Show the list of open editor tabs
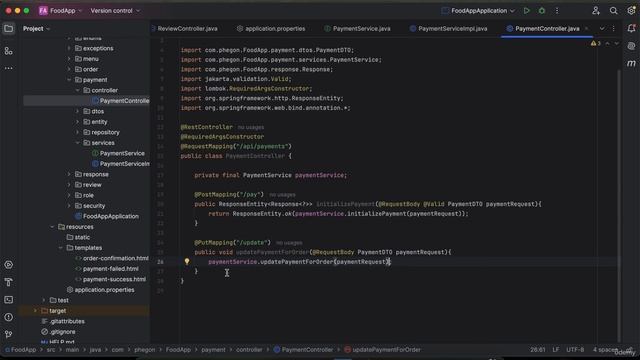 602,29
